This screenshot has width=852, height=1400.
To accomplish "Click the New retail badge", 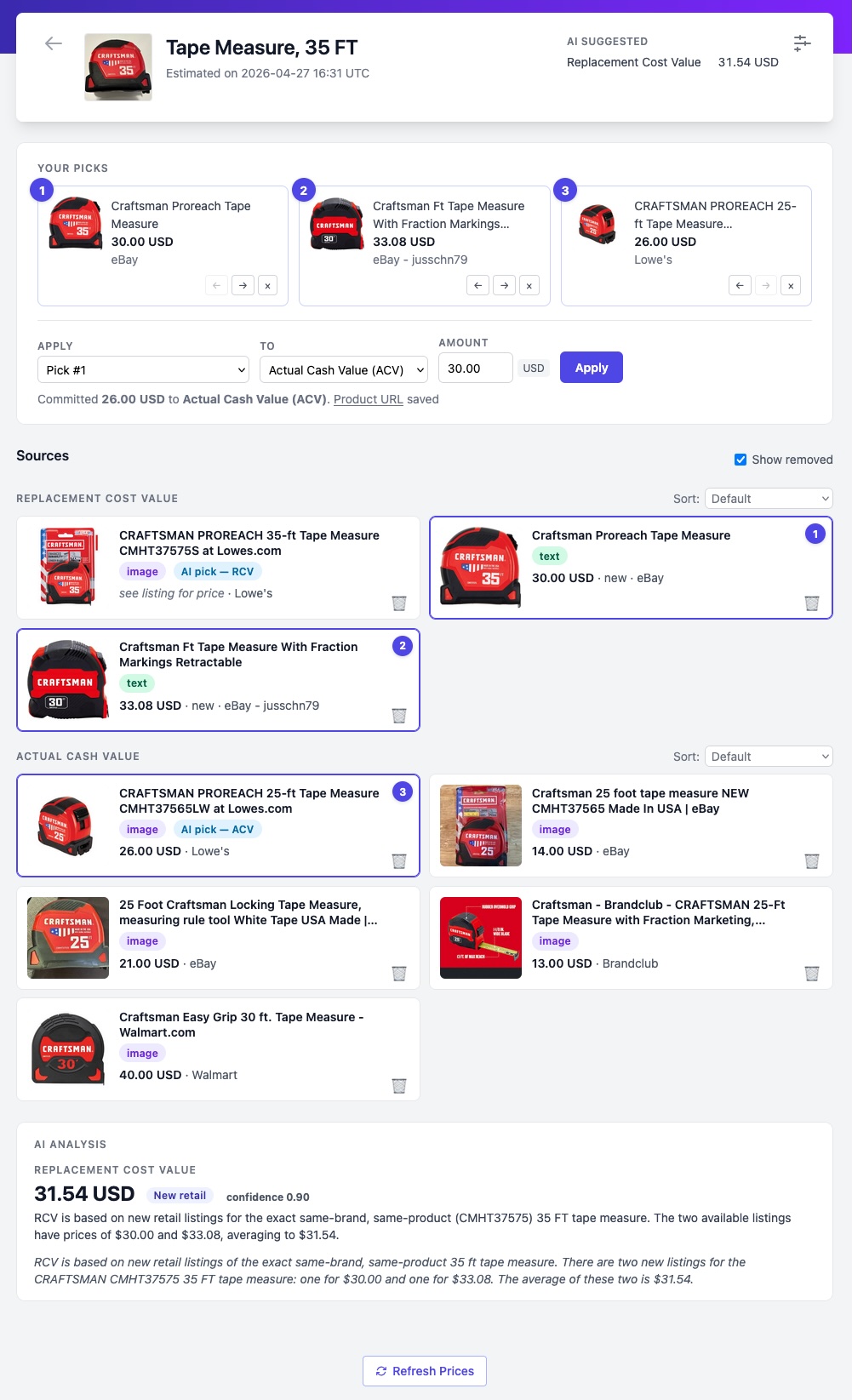I will tap(180, 1196).
